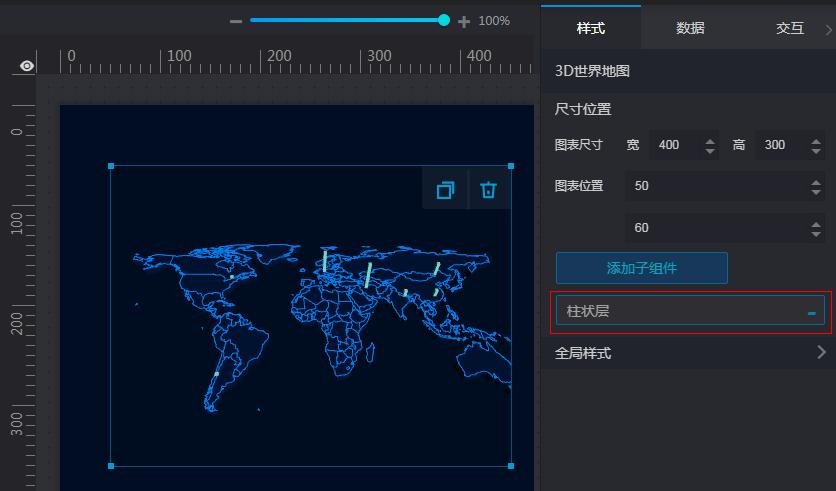
Task: Select the 柱状层 sub-component row
Action: click(690, 311)
